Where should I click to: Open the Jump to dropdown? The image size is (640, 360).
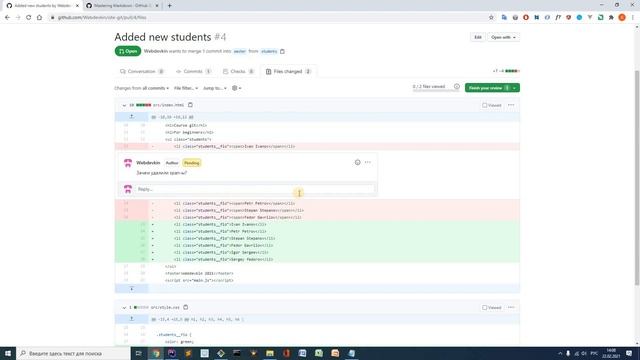pyautogui.click(x=215, y=88)
